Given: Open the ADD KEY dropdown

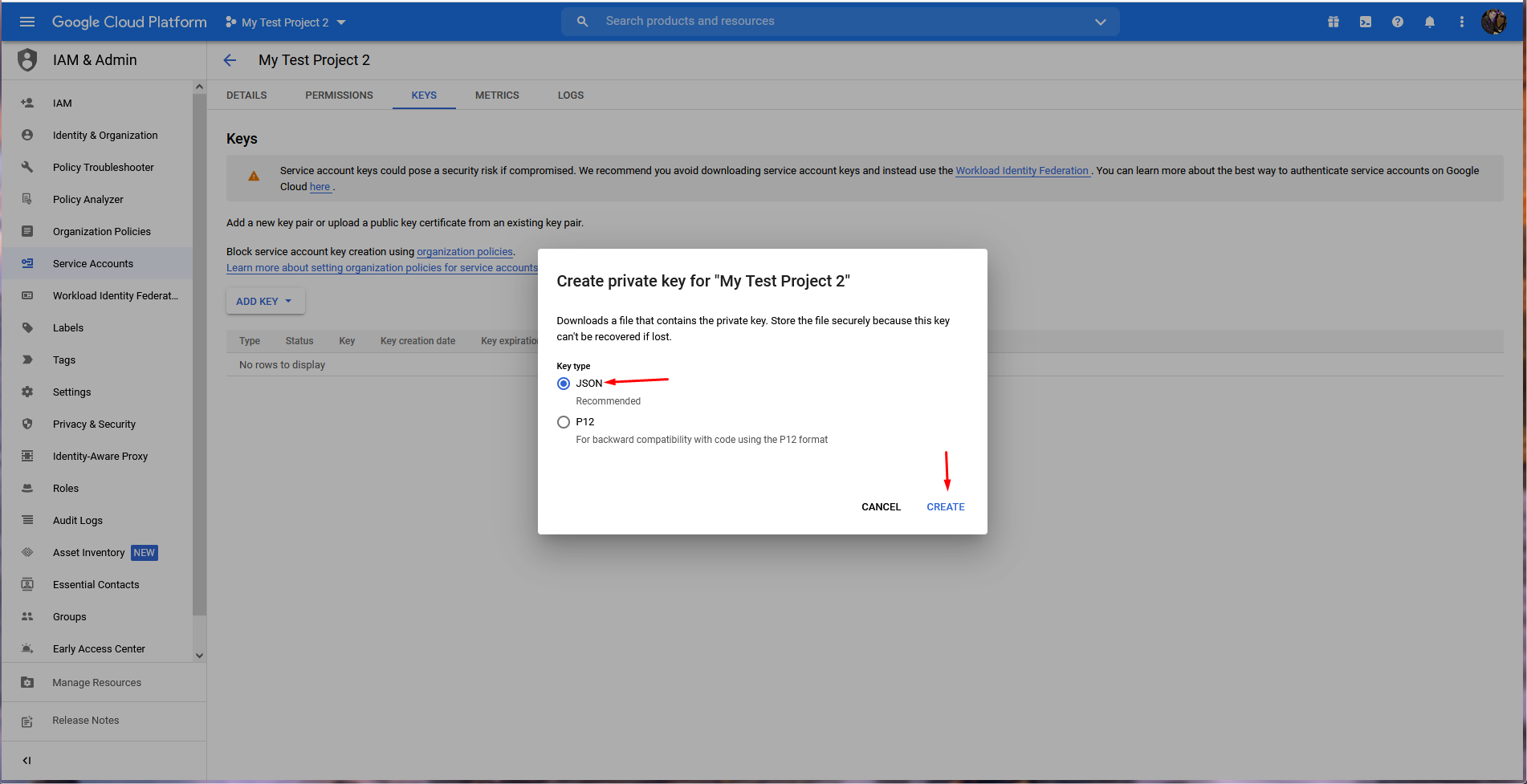Looking at the screenshot, I should pyautogui.click(x=264, y=302).
